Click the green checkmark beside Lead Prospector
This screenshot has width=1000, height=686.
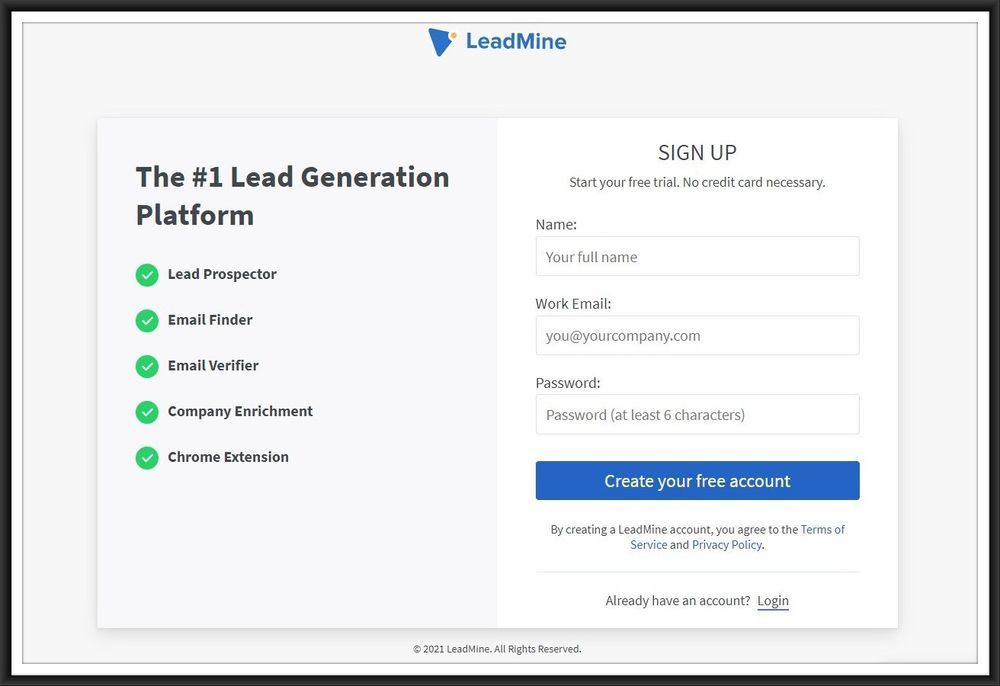point(147,275)
